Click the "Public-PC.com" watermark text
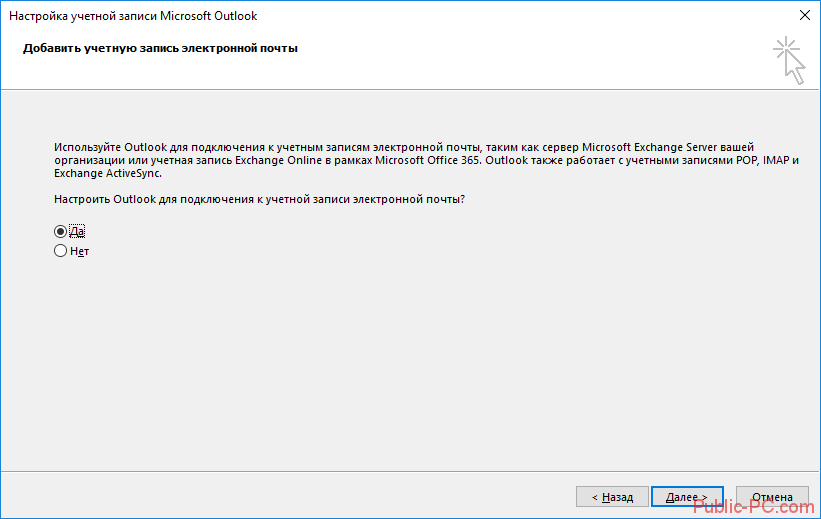 pyautogui.click(x=753, y=507)
